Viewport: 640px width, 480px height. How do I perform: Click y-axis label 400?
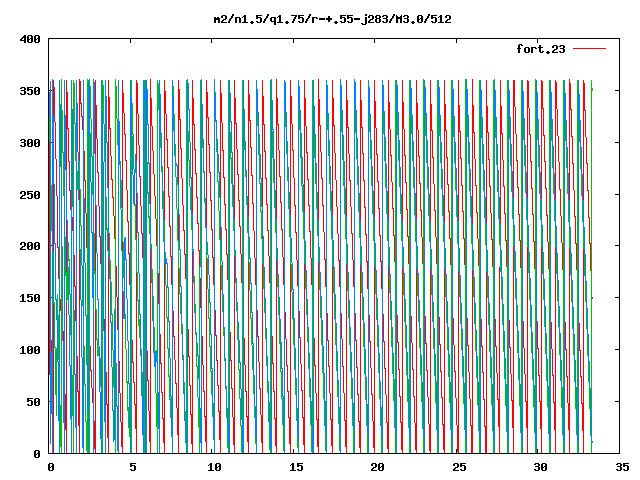pyautogui.click(x=30, y=40)
